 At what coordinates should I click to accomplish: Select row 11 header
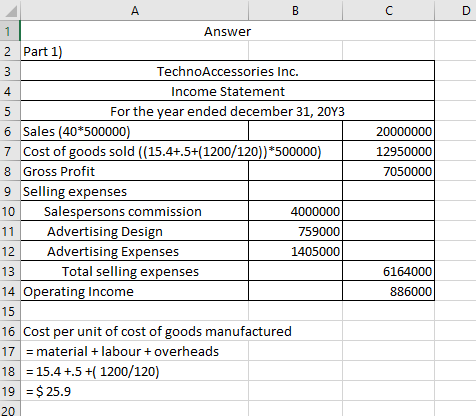coord(10,231)
